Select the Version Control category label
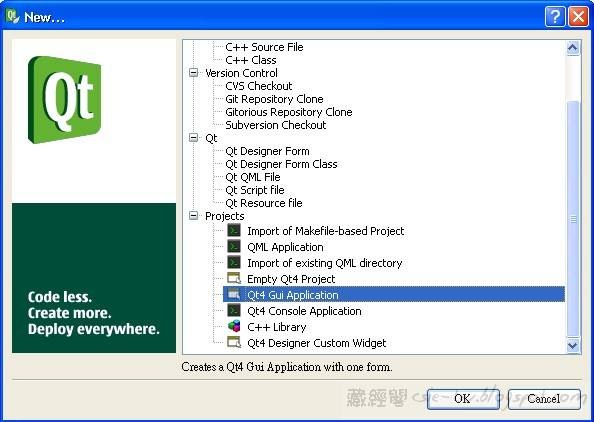Viewport: 594px width, 422px height. pos(241,73)
